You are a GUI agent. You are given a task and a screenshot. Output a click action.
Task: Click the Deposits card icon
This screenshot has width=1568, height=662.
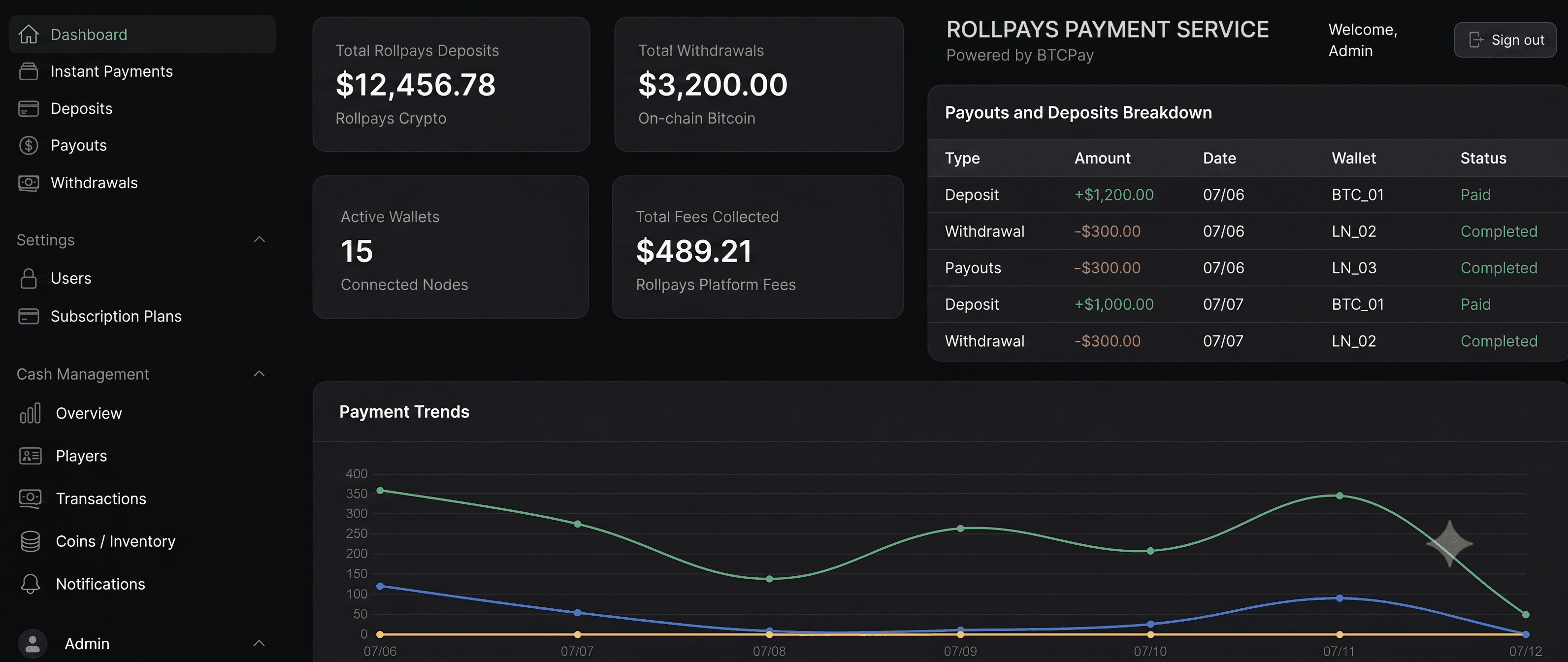[x=29, y=108]
